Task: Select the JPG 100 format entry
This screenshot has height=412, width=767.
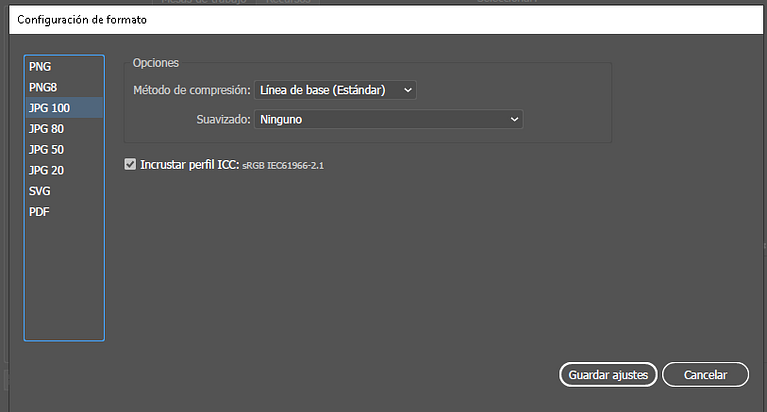Action: click(x=64, y=108)
